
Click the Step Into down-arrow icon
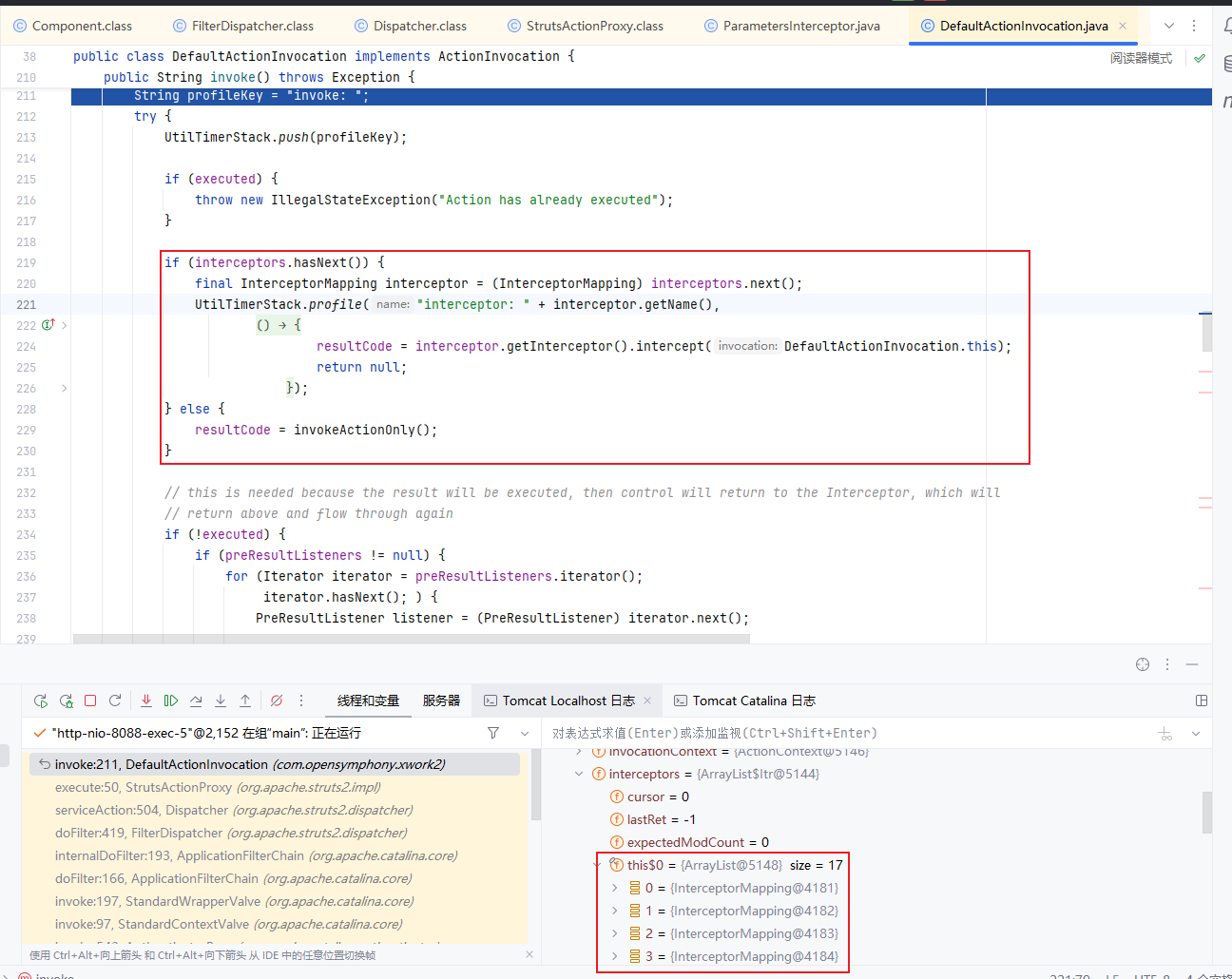(221, 701)
